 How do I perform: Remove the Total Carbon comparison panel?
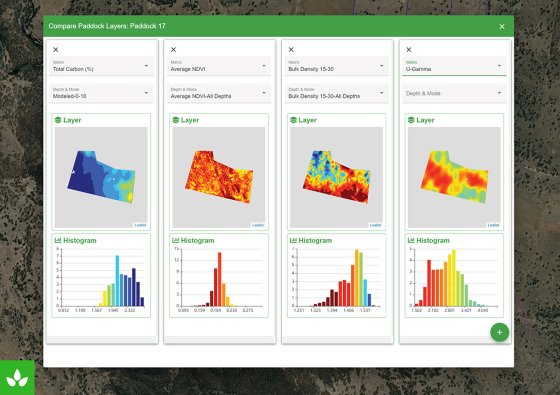tap(55, 50)
